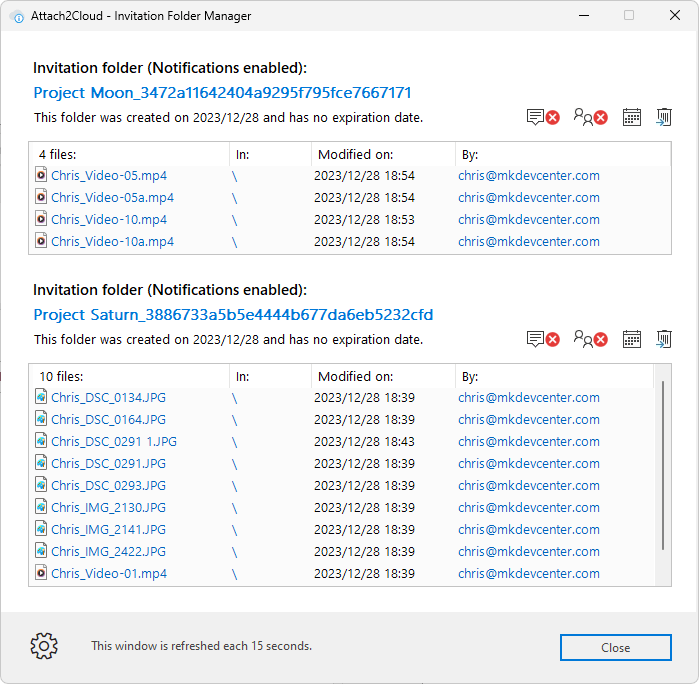This screenshot has height=684, width=699.
Task: Open file Chris_Video-05a.mp4
Action: coord(112,198)
